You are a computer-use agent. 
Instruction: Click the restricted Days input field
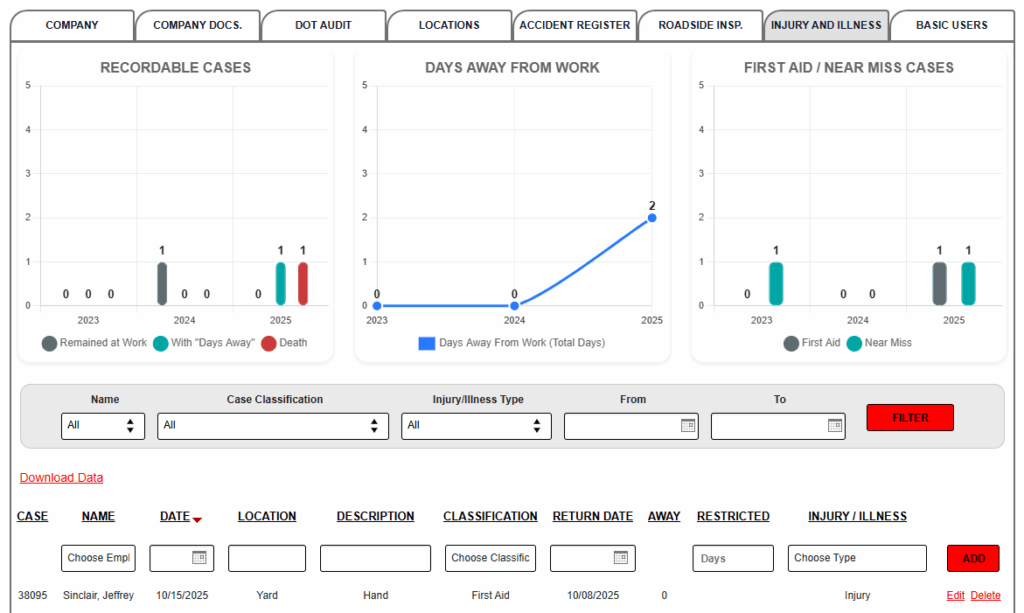(x=733, y=558)
